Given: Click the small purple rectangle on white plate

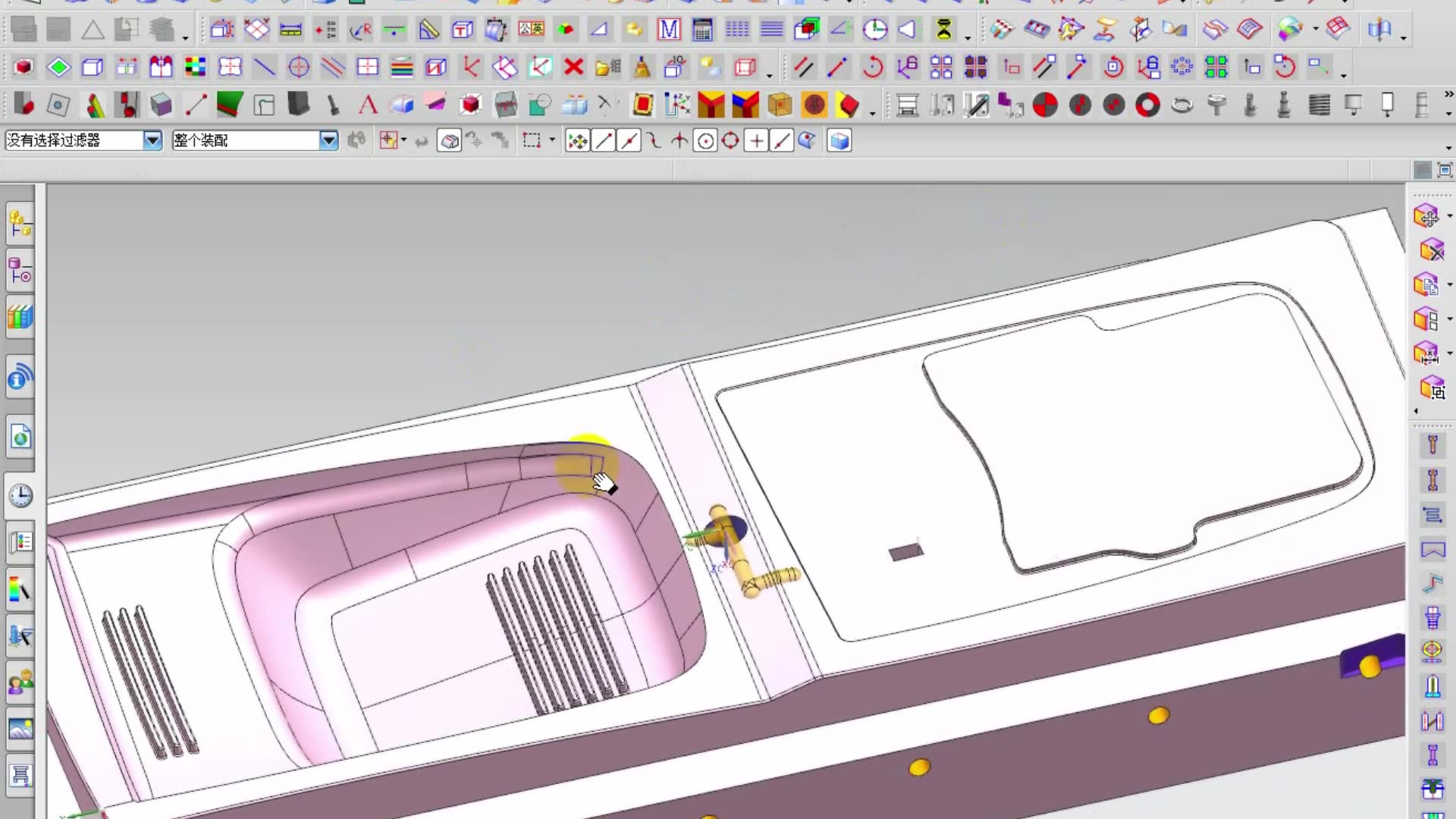Looking at the screenshot, I should [x=906, y=551].
